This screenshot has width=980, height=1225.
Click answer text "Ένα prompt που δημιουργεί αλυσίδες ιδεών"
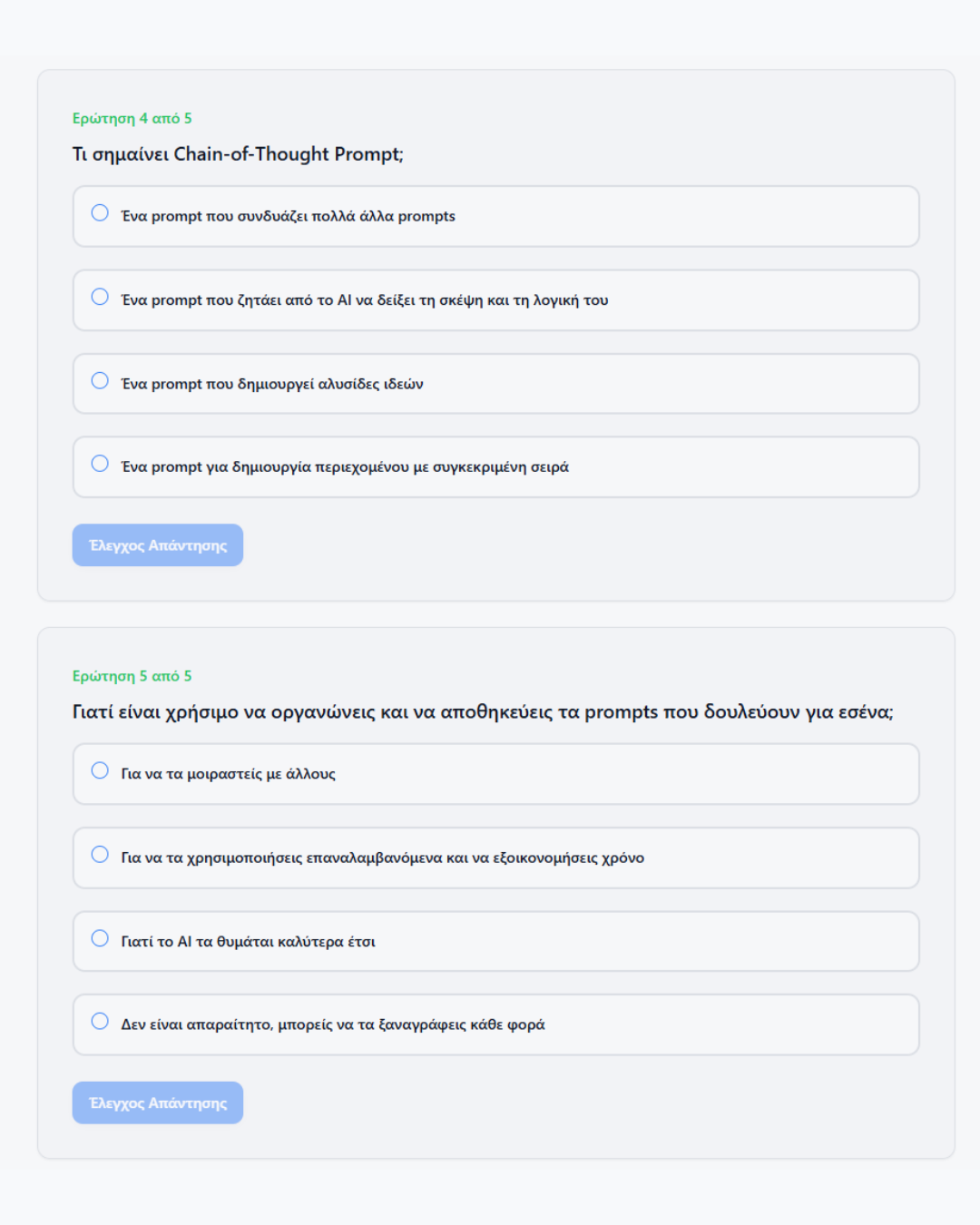pos(272,384)
